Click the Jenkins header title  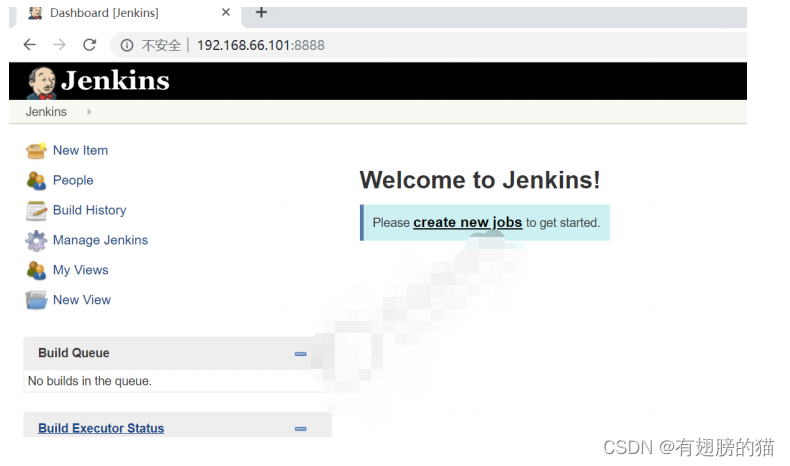tap(115, 81)
